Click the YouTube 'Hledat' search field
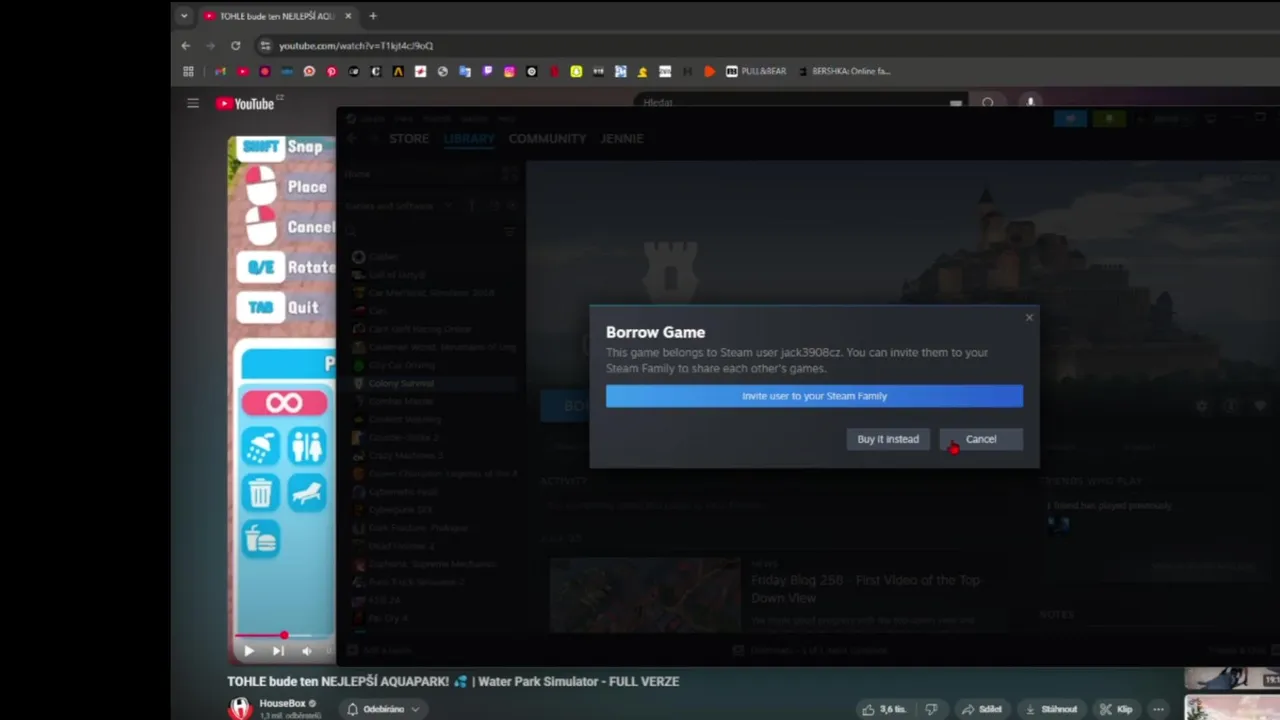 800,102
